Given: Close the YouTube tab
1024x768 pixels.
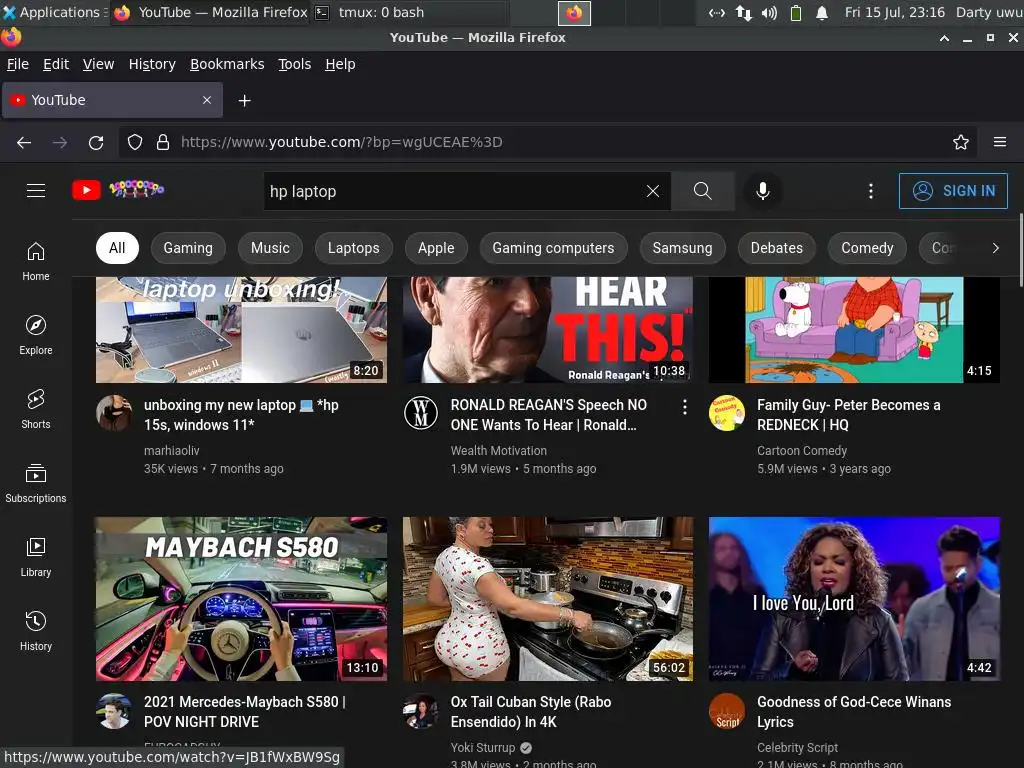Looking at the screenshot, I should click(x=207, y=100).
